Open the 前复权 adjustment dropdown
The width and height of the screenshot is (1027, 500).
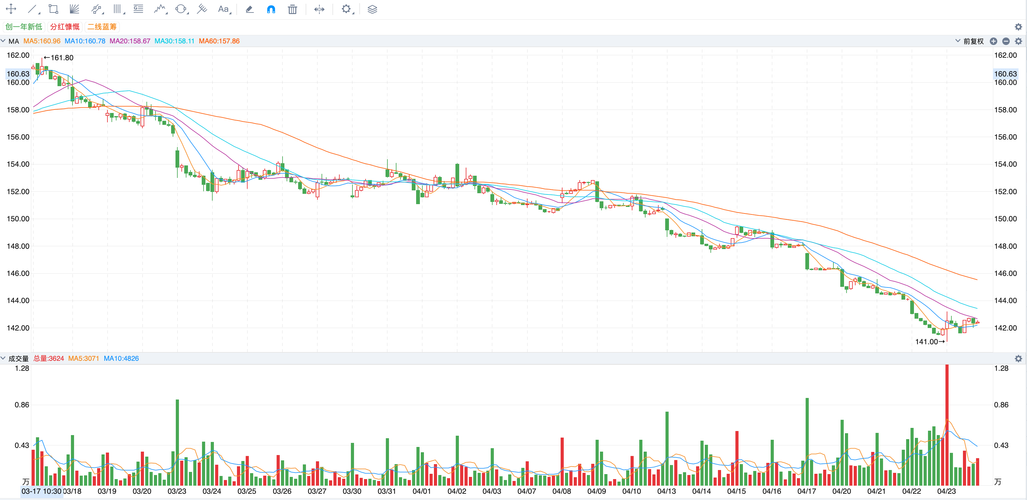pos(970,41)
